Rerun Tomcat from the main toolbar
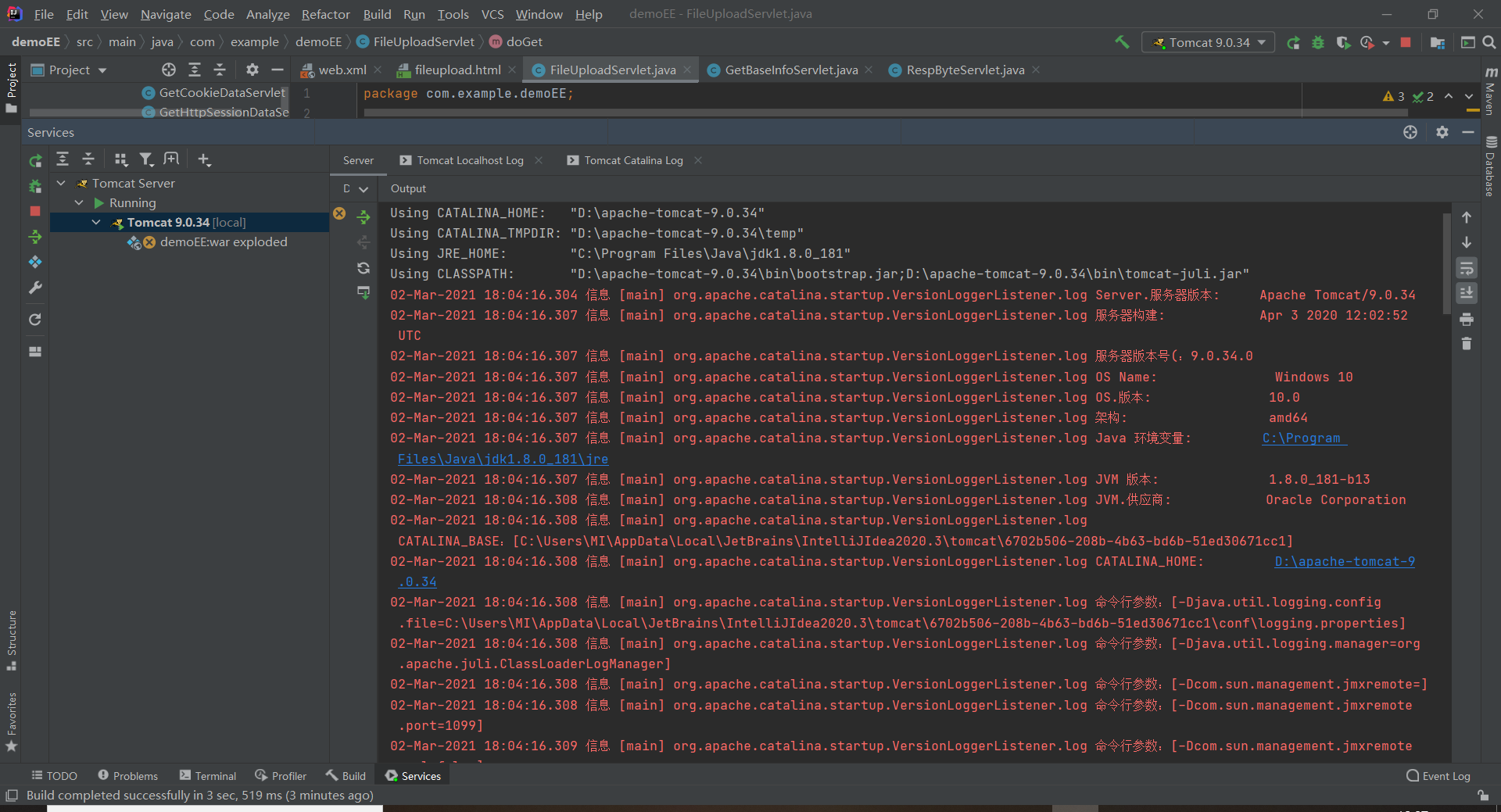Screen dimensions: 1501x812 (1294, 43)
